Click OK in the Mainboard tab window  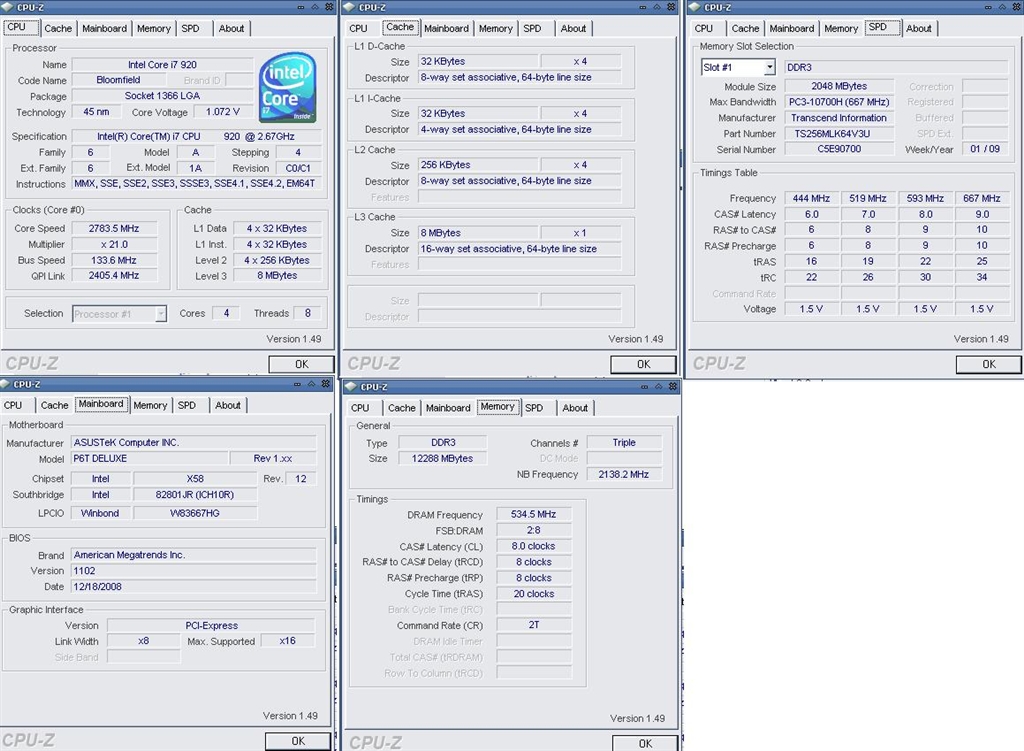[x=298, y=741]
